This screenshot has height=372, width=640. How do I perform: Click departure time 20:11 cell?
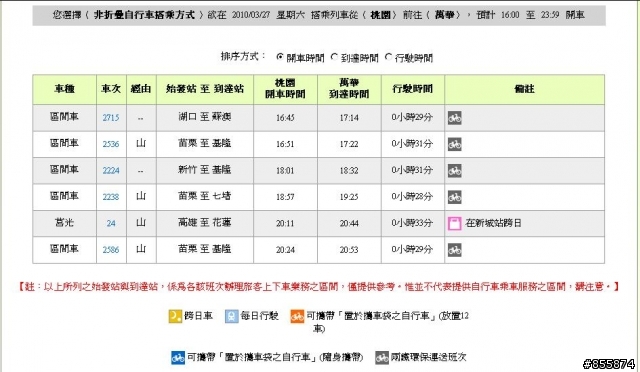click(285, 223)
